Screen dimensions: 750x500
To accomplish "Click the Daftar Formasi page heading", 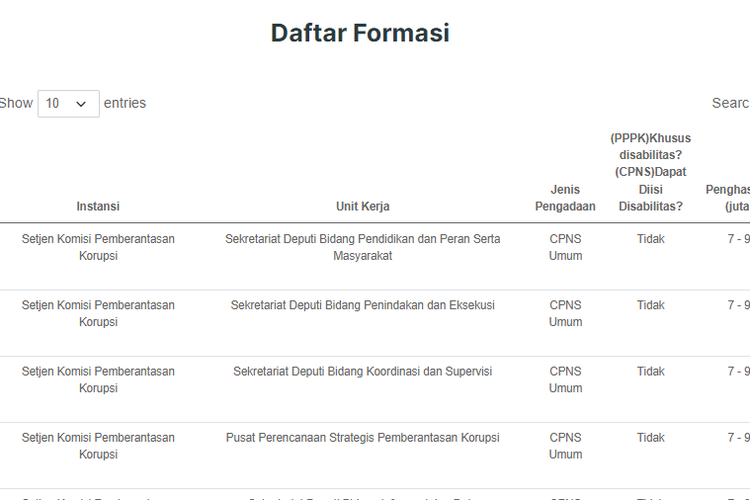I will (x=360, y=33).
